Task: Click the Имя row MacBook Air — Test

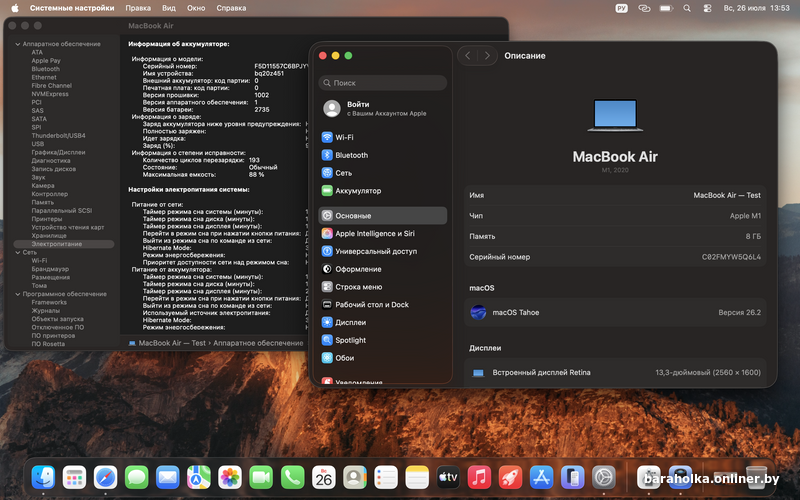Action: (x=615, y=195)
